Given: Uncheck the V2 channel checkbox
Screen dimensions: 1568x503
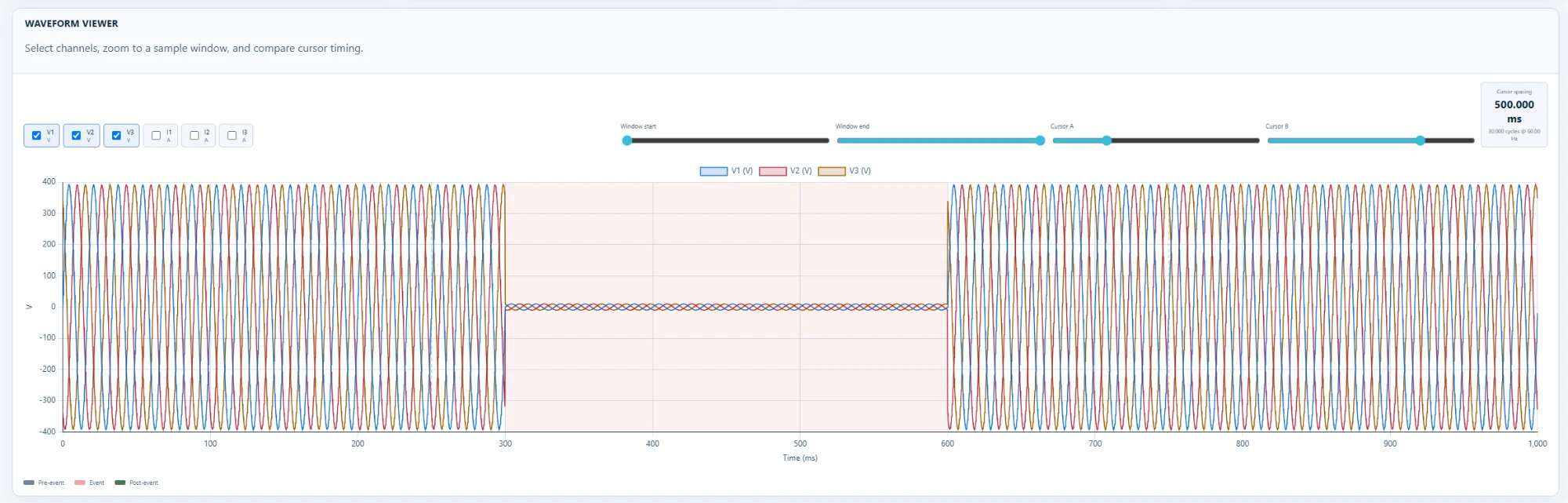Looking at the screenshot, I should tap(76, 136).
